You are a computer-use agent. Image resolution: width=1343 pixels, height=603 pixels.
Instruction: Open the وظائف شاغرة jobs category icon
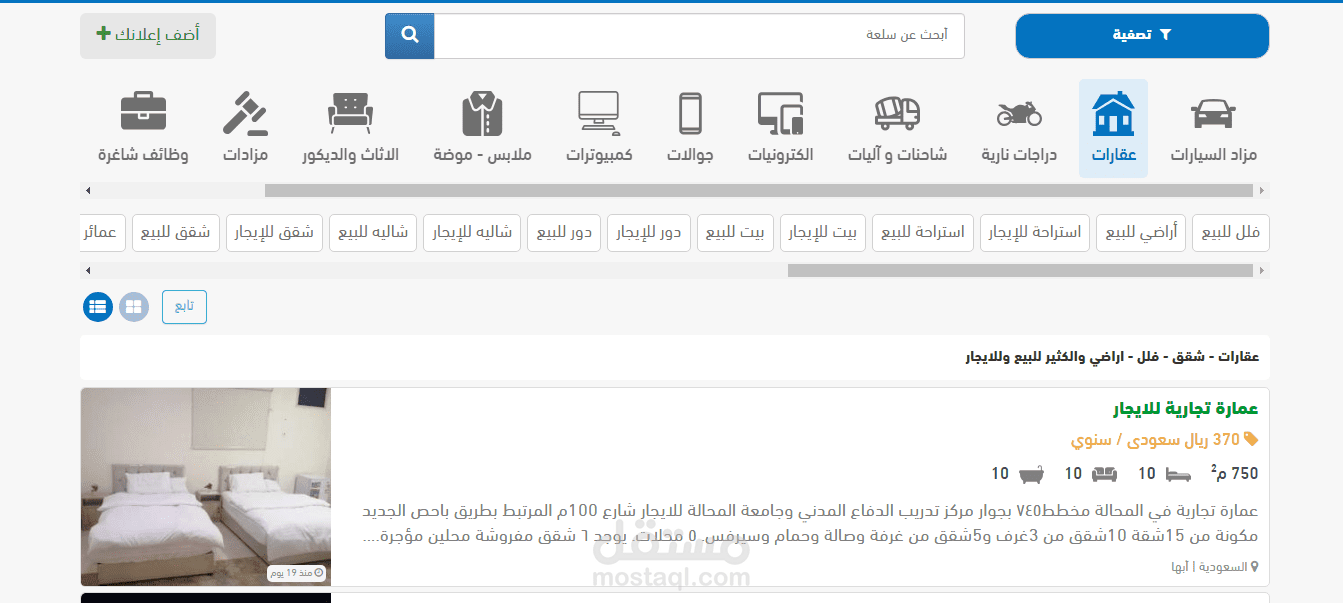pyautogui.click(x=143, y=125)
